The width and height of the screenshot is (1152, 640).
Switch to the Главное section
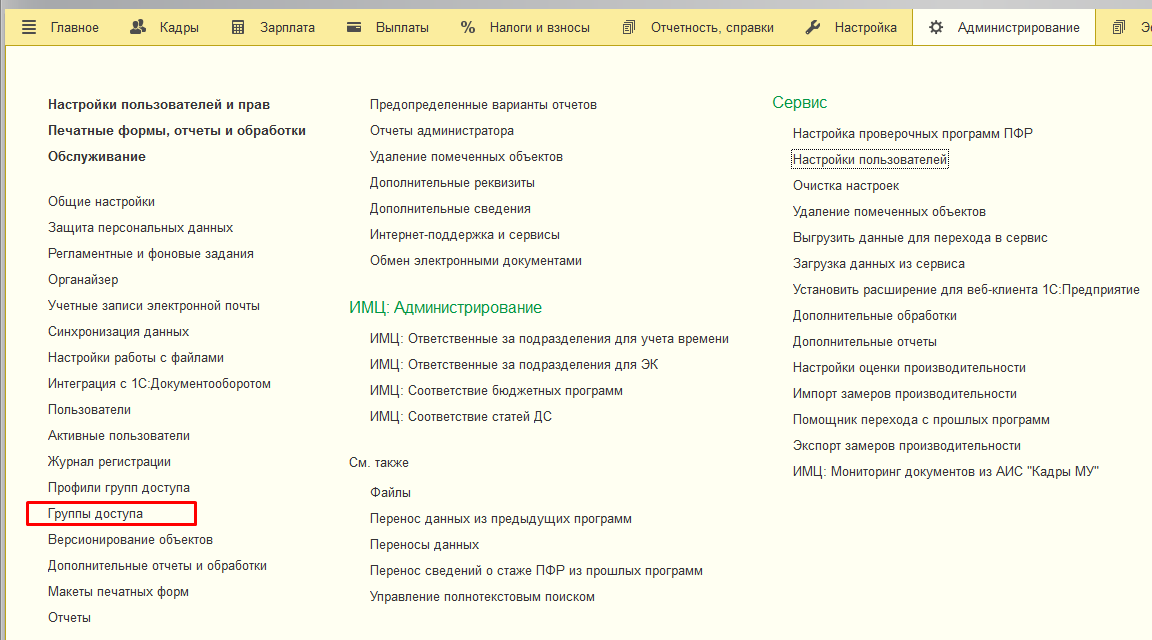73,27
